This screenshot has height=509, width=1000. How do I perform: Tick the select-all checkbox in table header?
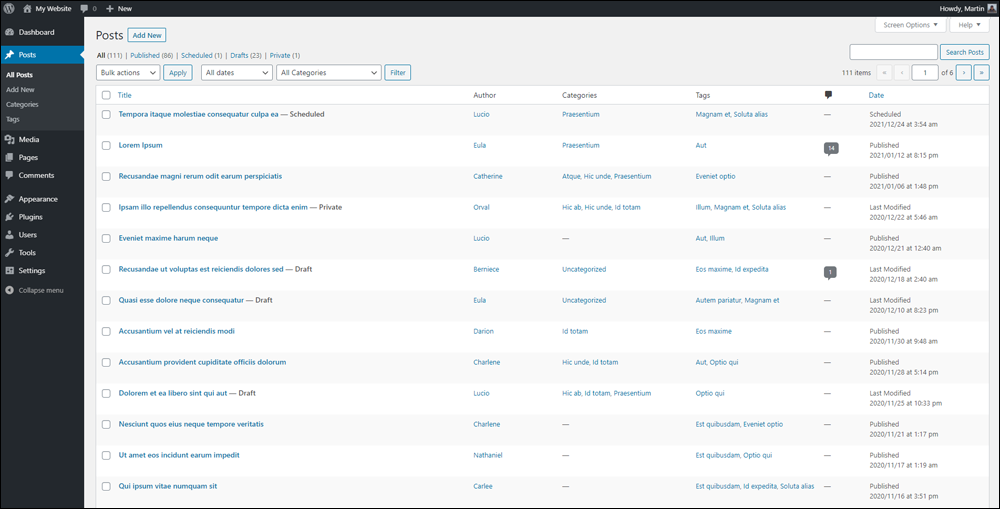[x=106, y=95]
